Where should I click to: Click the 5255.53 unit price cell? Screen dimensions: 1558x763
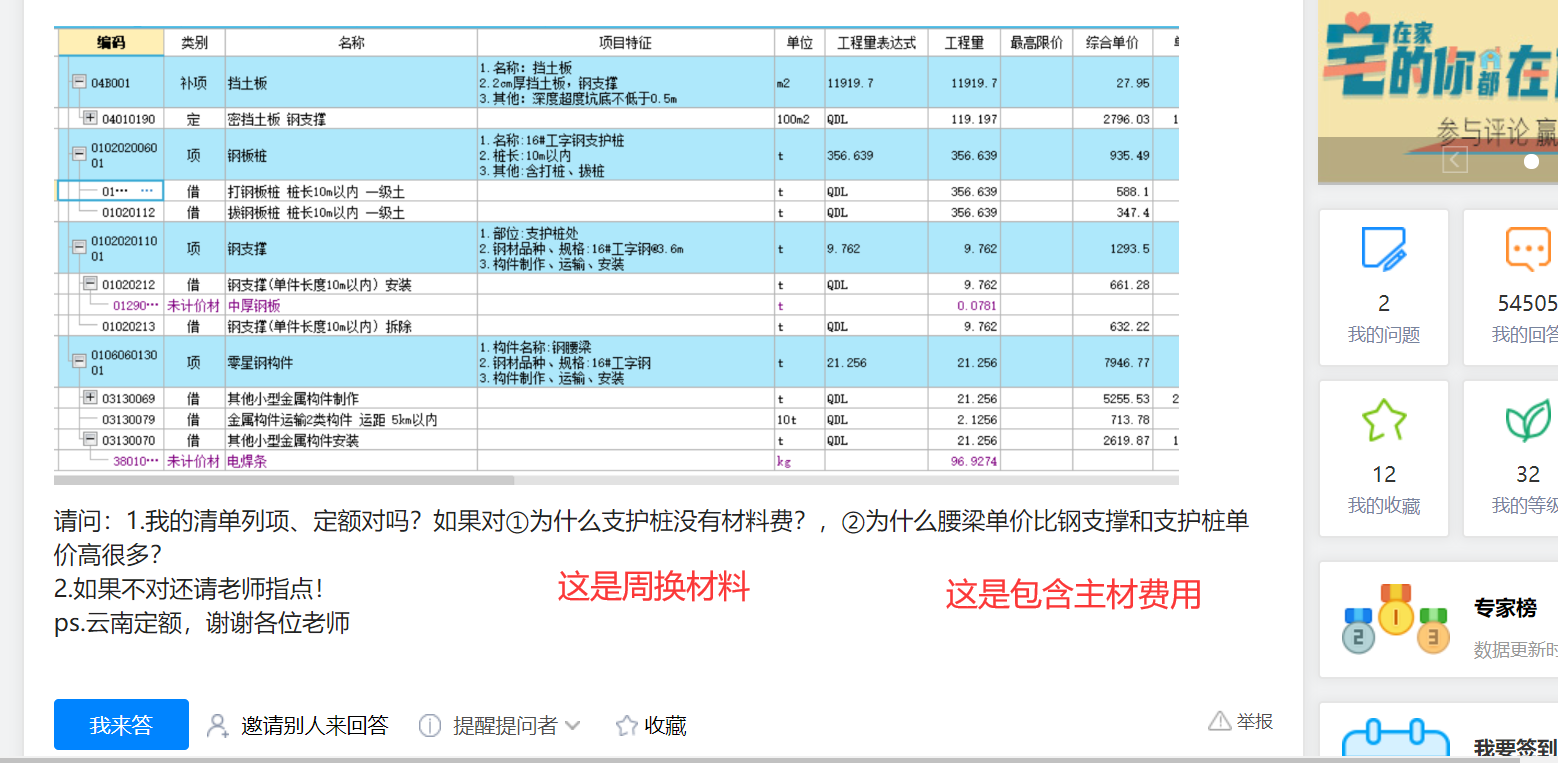pyautogui.click(x=1112, y=399)
